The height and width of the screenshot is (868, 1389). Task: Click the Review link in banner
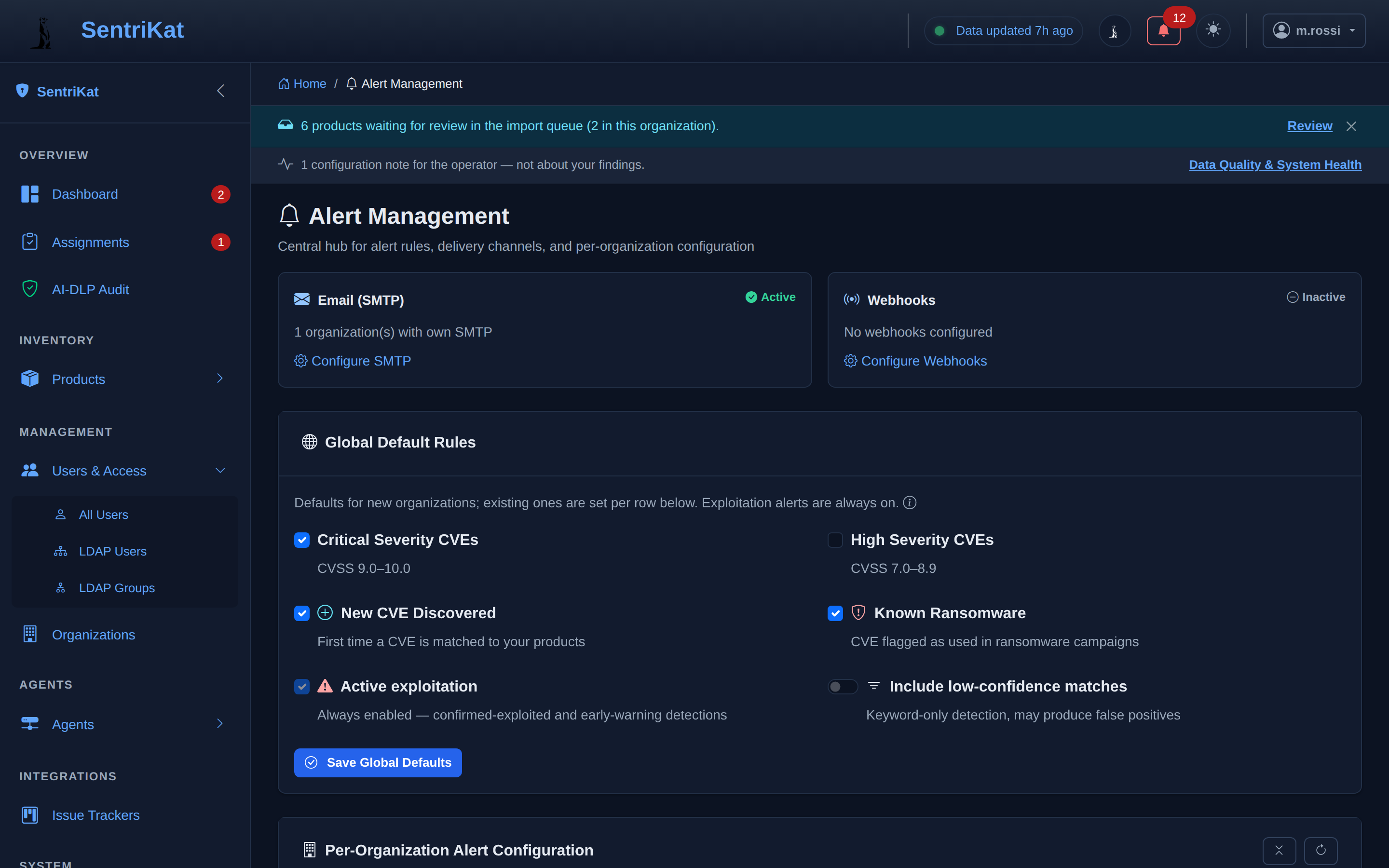tap(1309, 126)
